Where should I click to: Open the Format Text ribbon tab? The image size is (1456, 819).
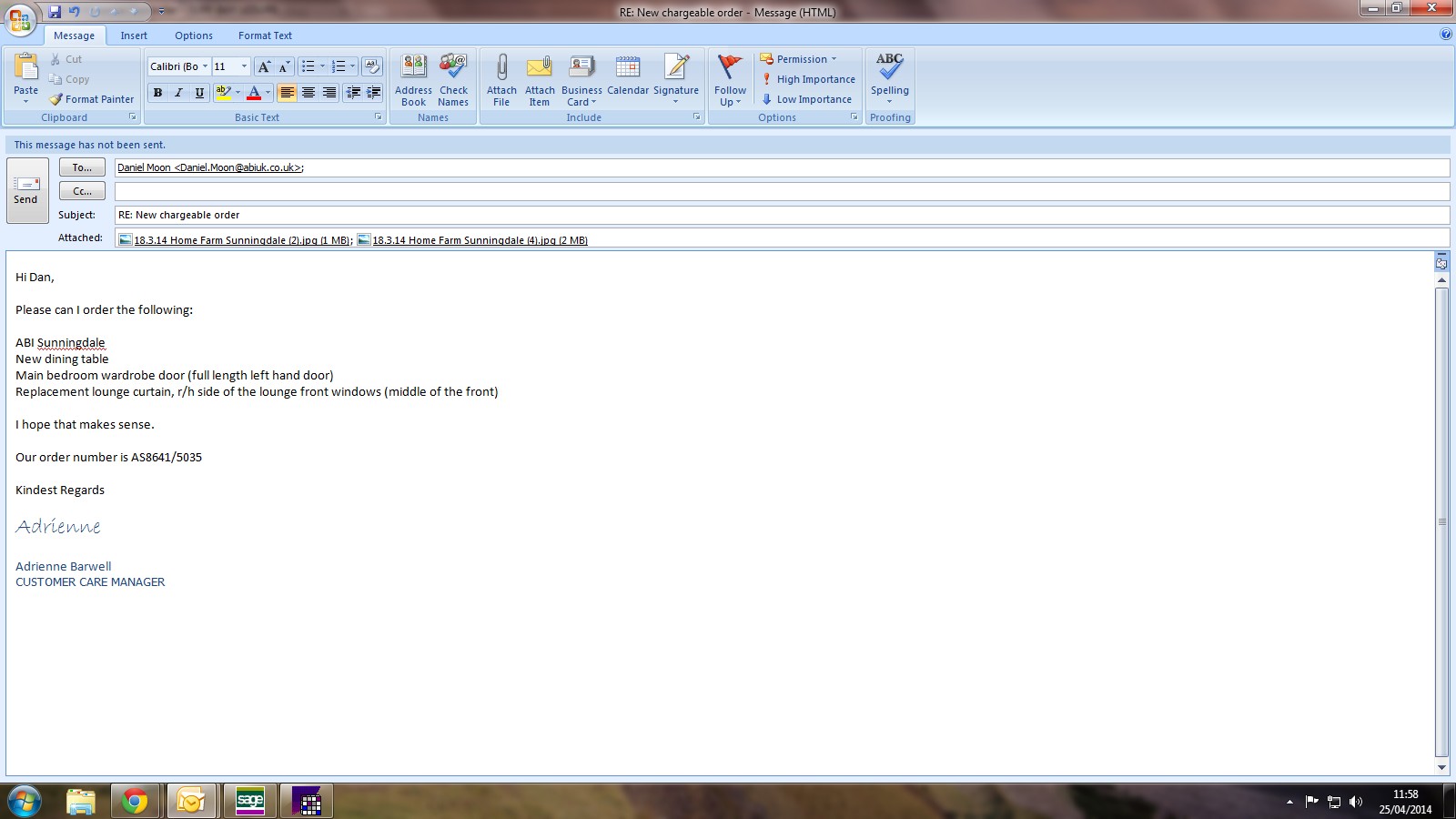[265, 35]
